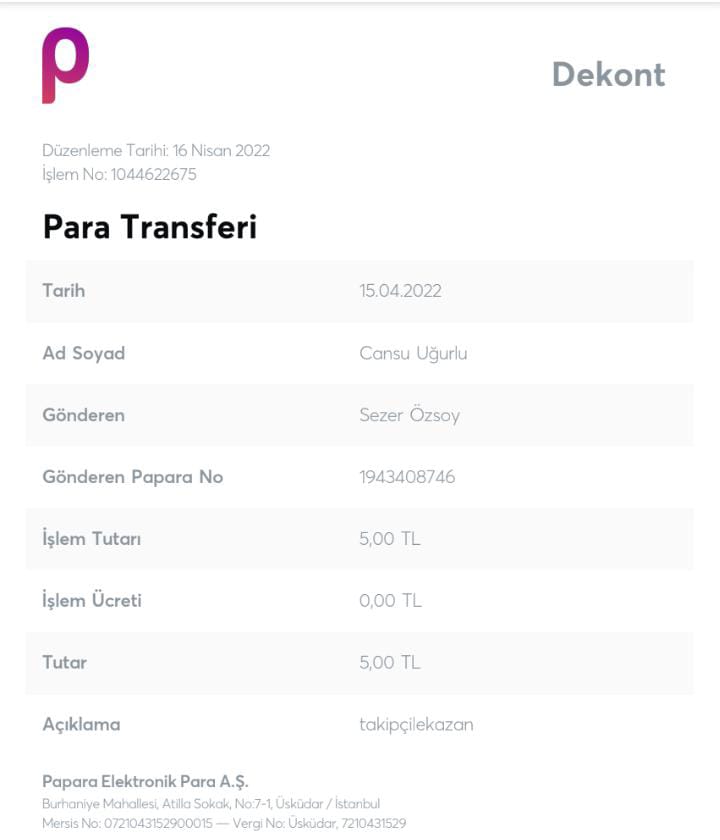Select the Papara number 1943408746

coord(407,477)
